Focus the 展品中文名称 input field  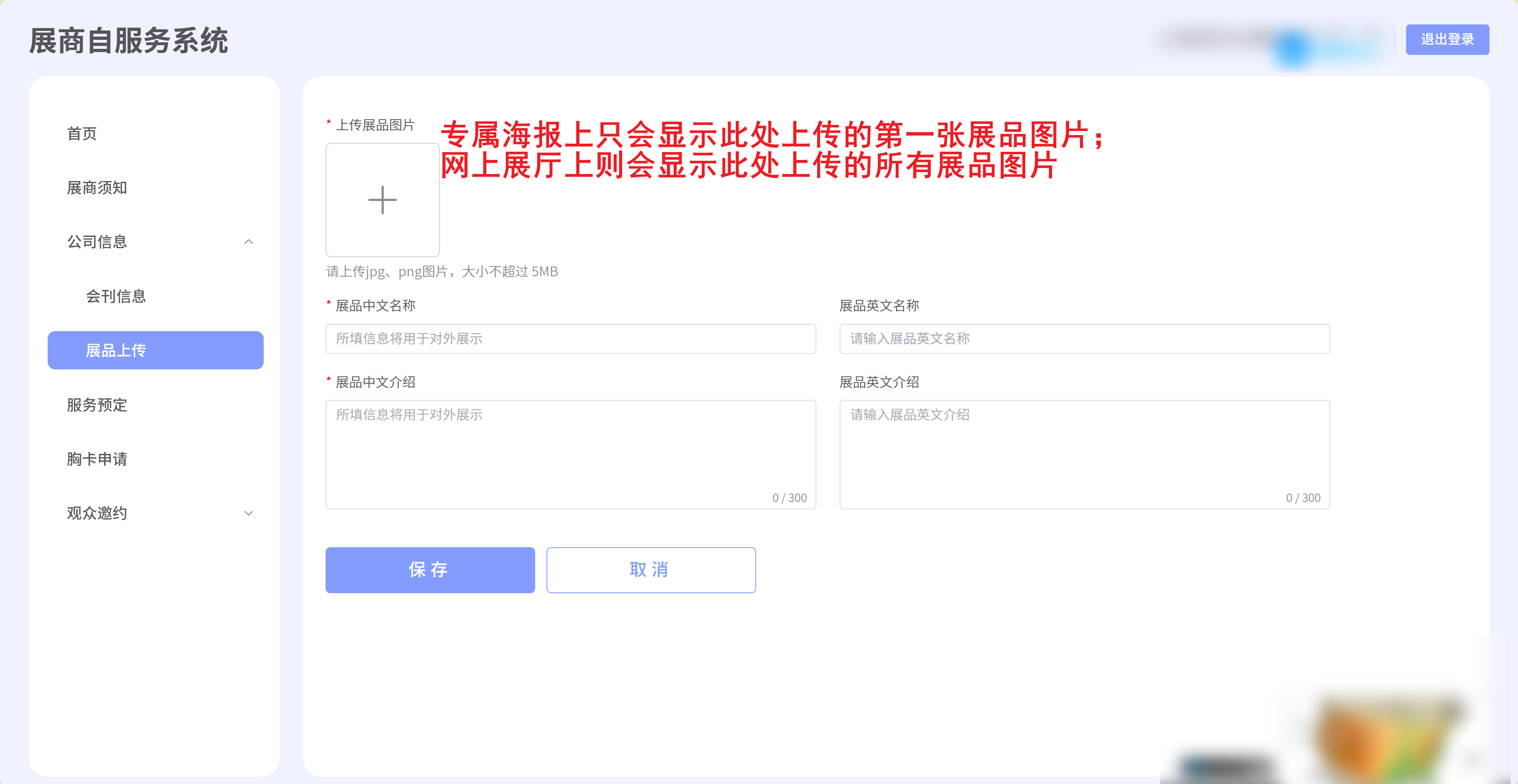tap(571, 338)
